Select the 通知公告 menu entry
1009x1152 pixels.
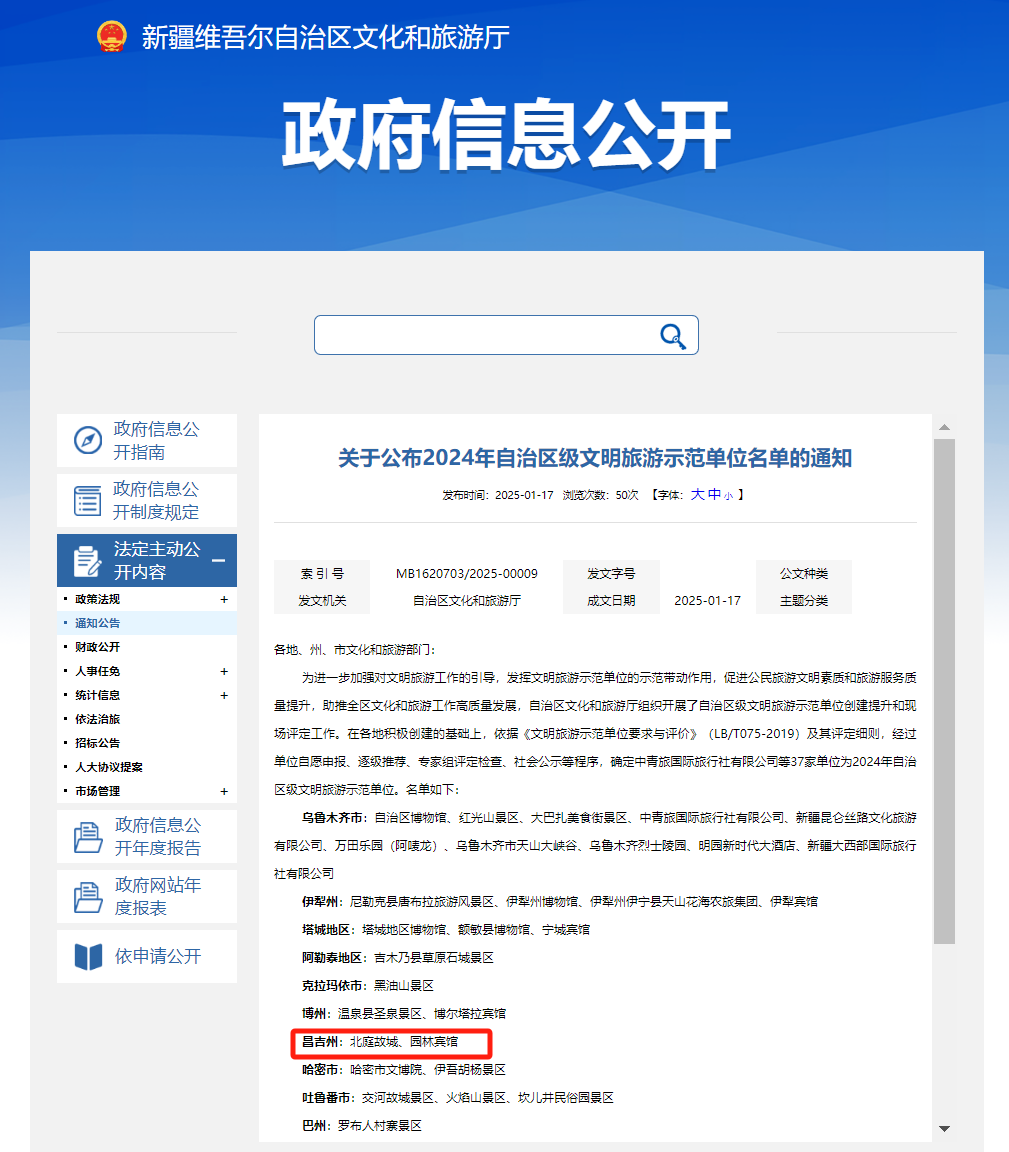coord(100,622)
